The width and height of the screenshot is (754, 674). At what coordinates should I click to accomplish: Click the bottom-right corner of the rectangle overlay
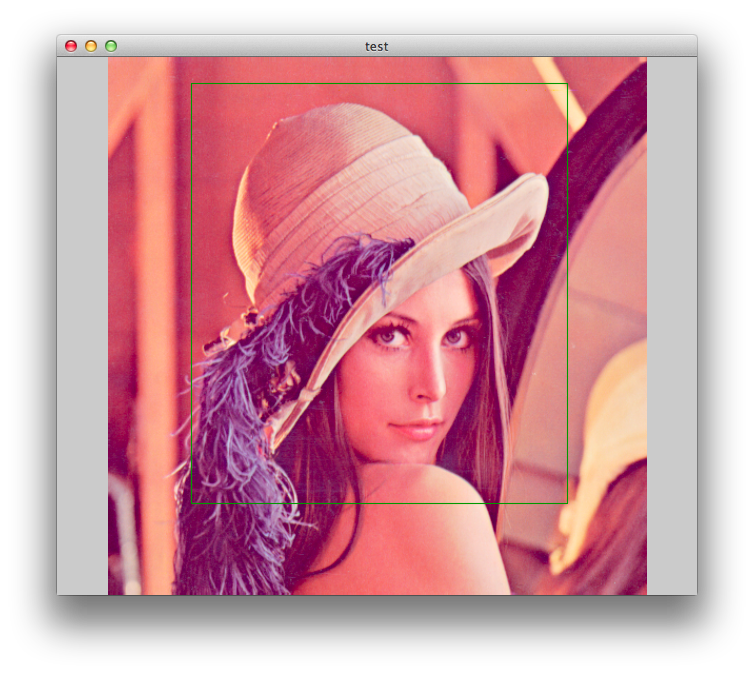(567, 503)
